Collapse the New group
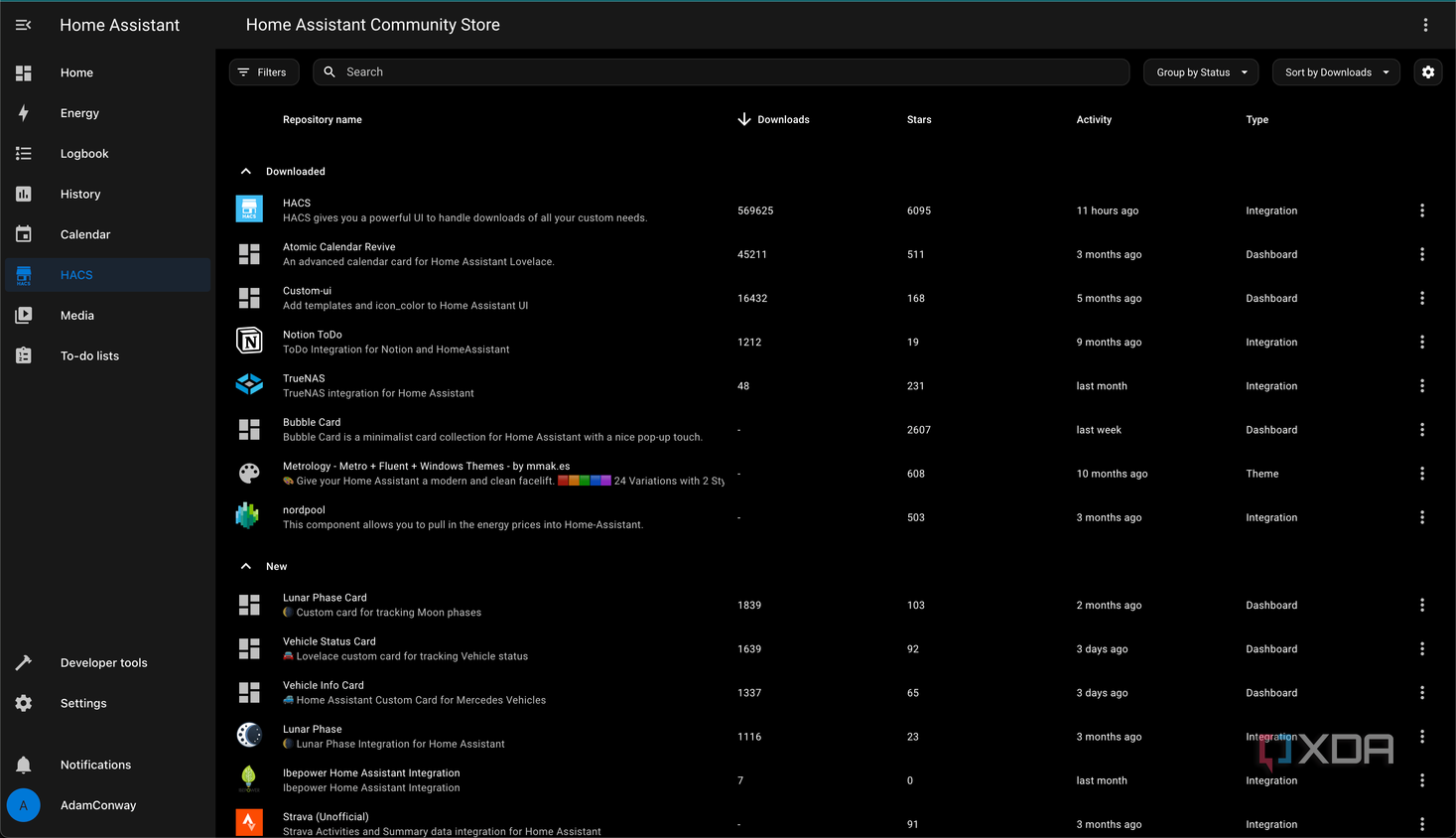The image size is (1456, 838). (246, 567)
